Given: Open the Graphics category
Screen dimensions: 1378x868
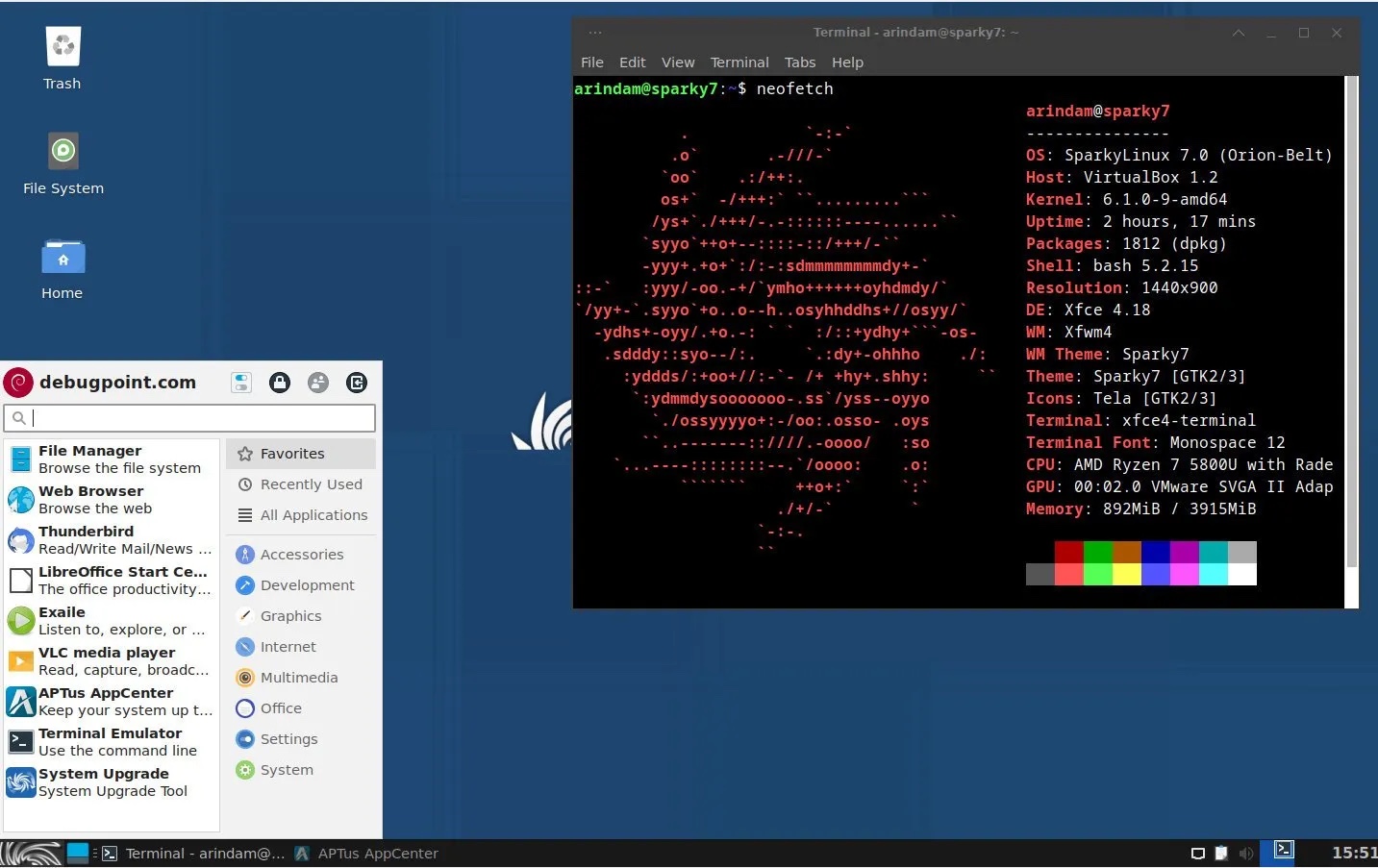Looking at the screenshot, I should click(x=290, y=615).
